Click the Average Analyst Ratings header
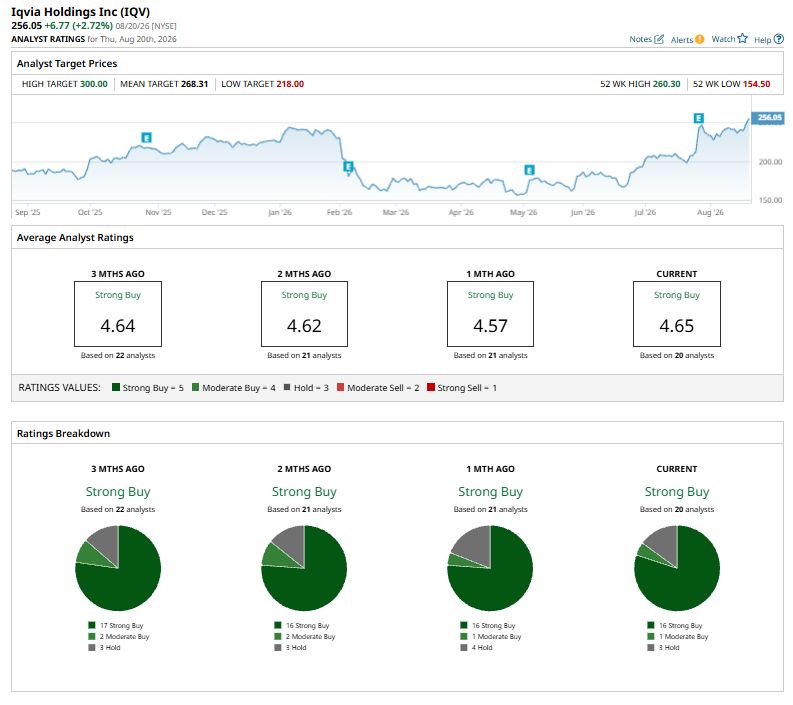 pyautogui.click(x=75, y=238)
